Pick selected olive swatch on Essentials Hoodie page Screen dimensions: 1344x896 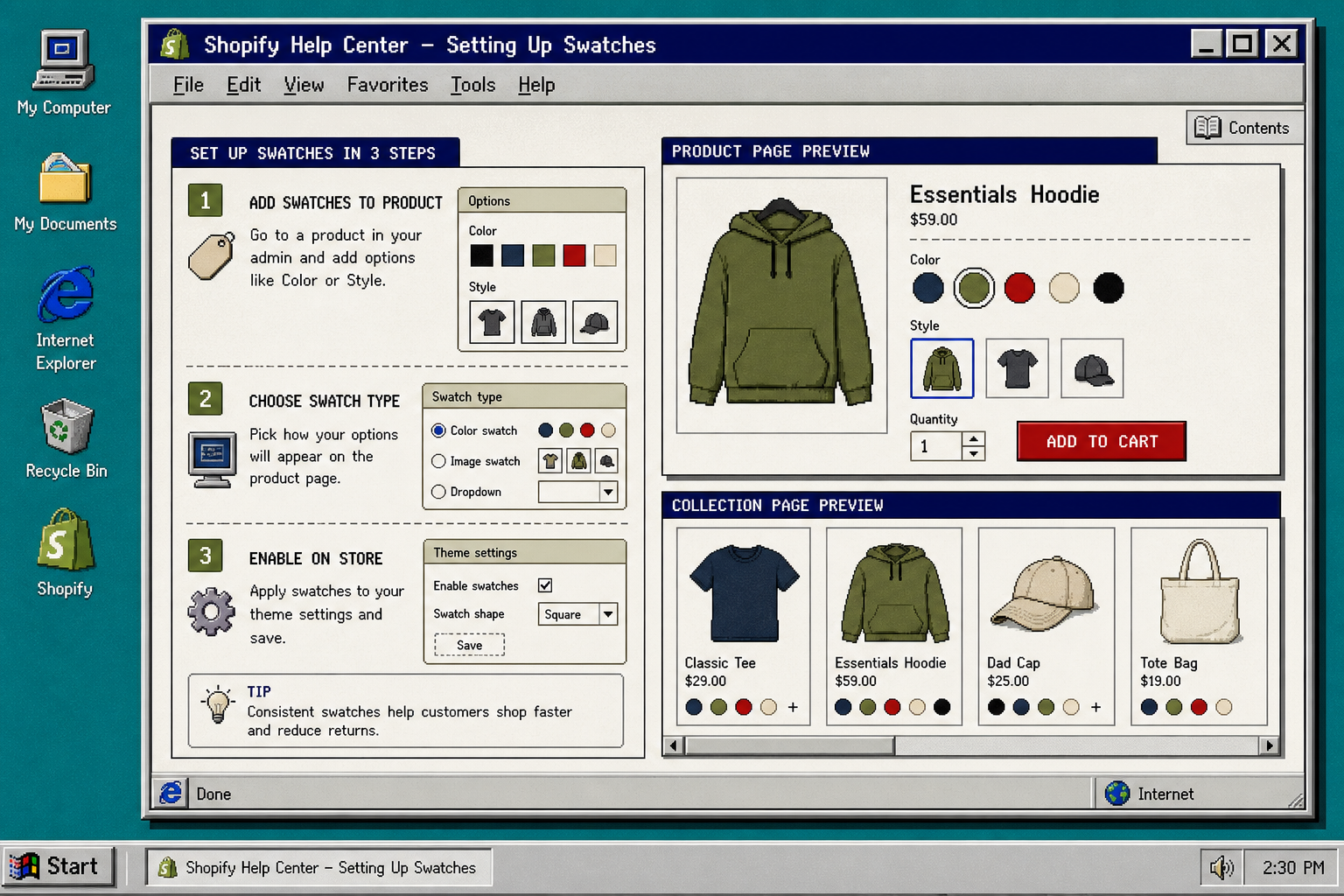coord(974,288)
